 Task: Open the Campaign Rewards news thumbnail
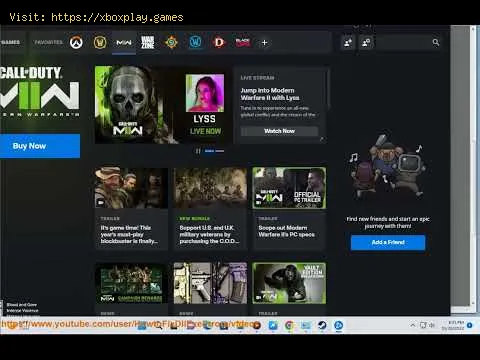(131, 283)
